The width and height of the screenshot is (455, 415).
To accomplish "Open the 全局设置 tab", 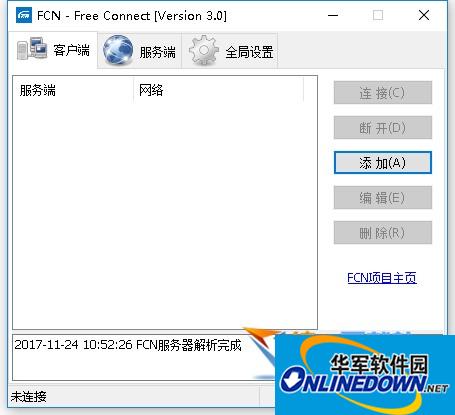I will (x=230, y=50).
